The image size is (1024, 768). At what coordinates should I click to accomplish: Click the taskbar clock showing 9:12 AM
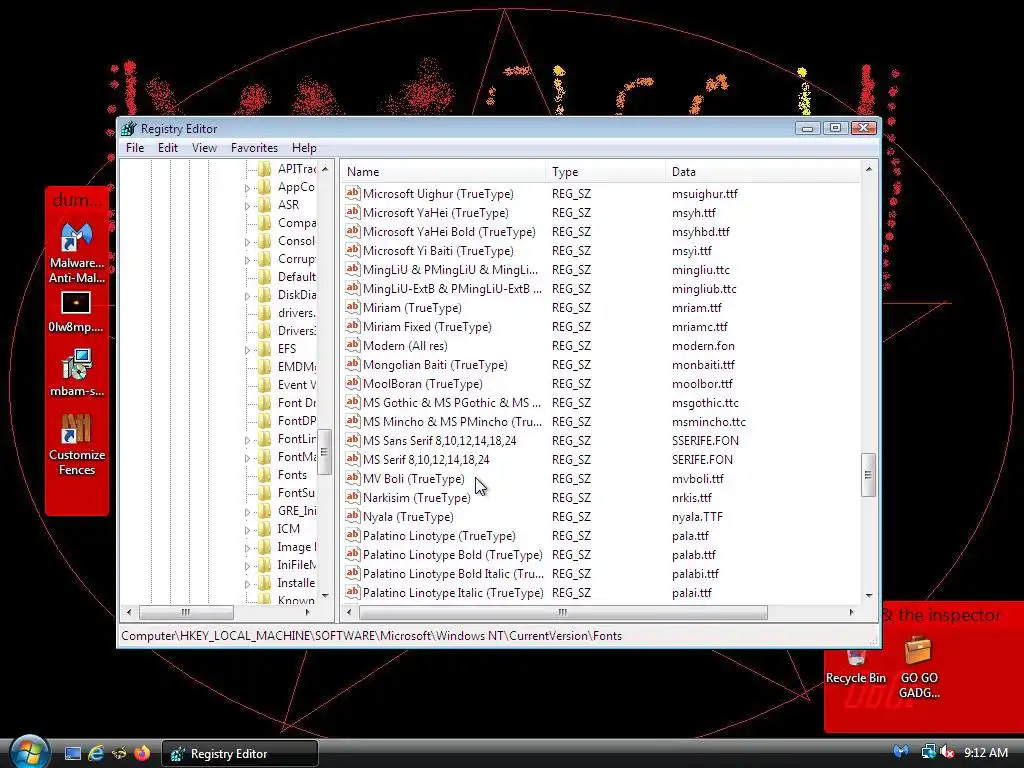(x=985, y=752)
